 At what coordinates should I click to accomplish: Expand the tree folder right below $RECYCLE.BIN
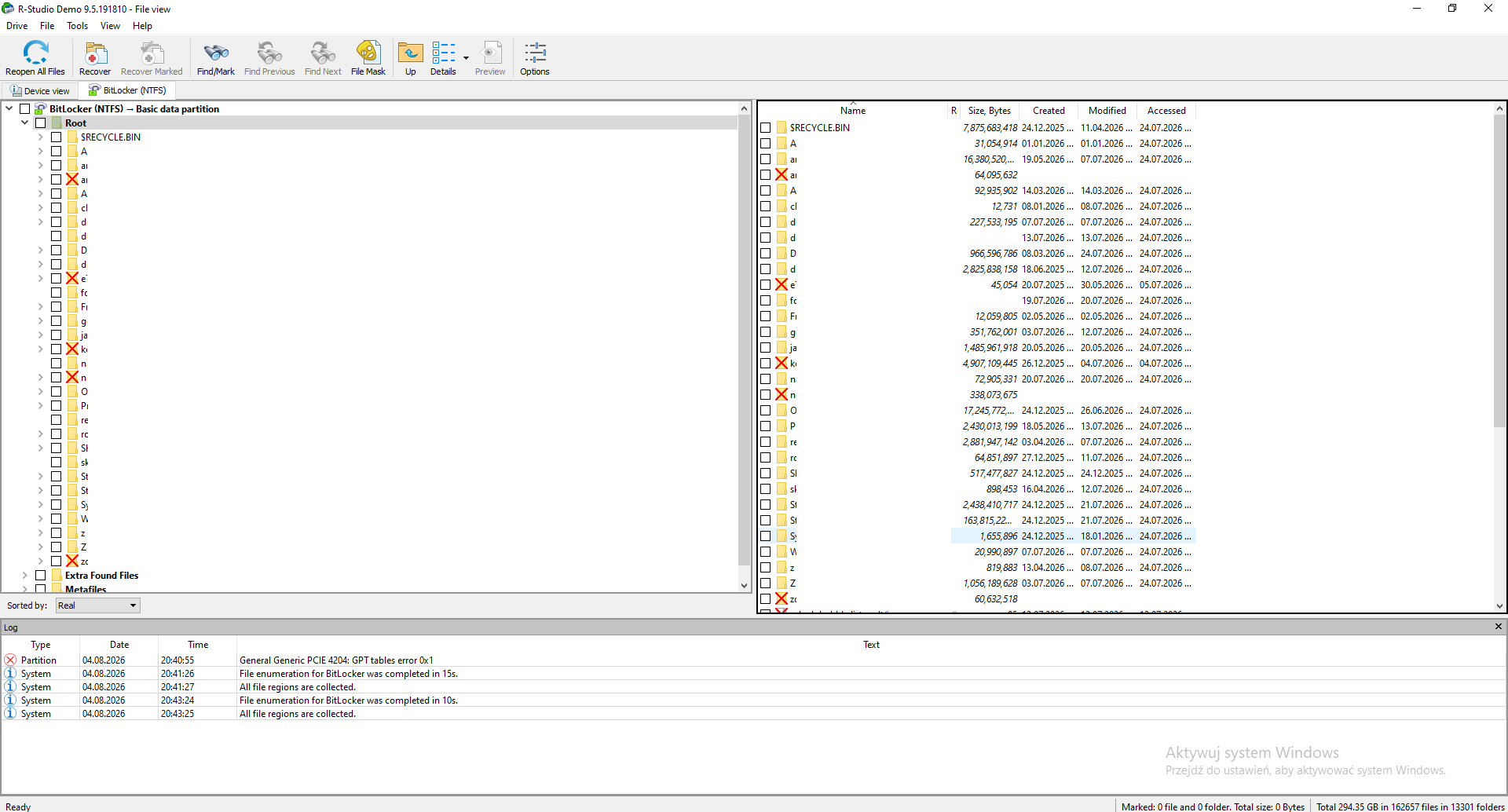(41, 151)
